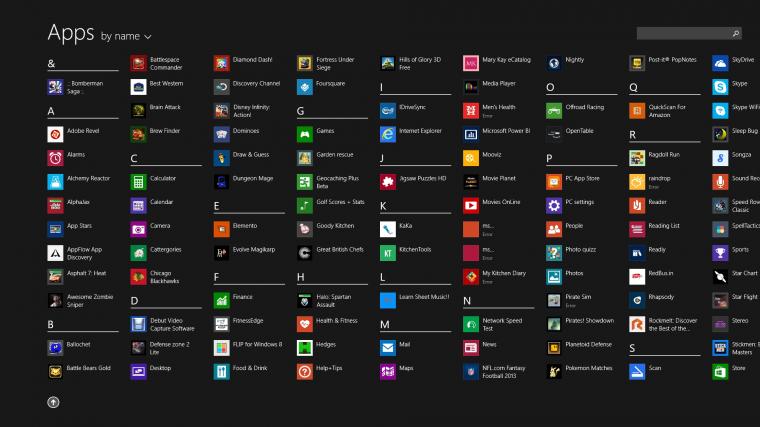Select the 'Battlespace Commander' label
760x427 pixels.
click(x=166, y=63)
